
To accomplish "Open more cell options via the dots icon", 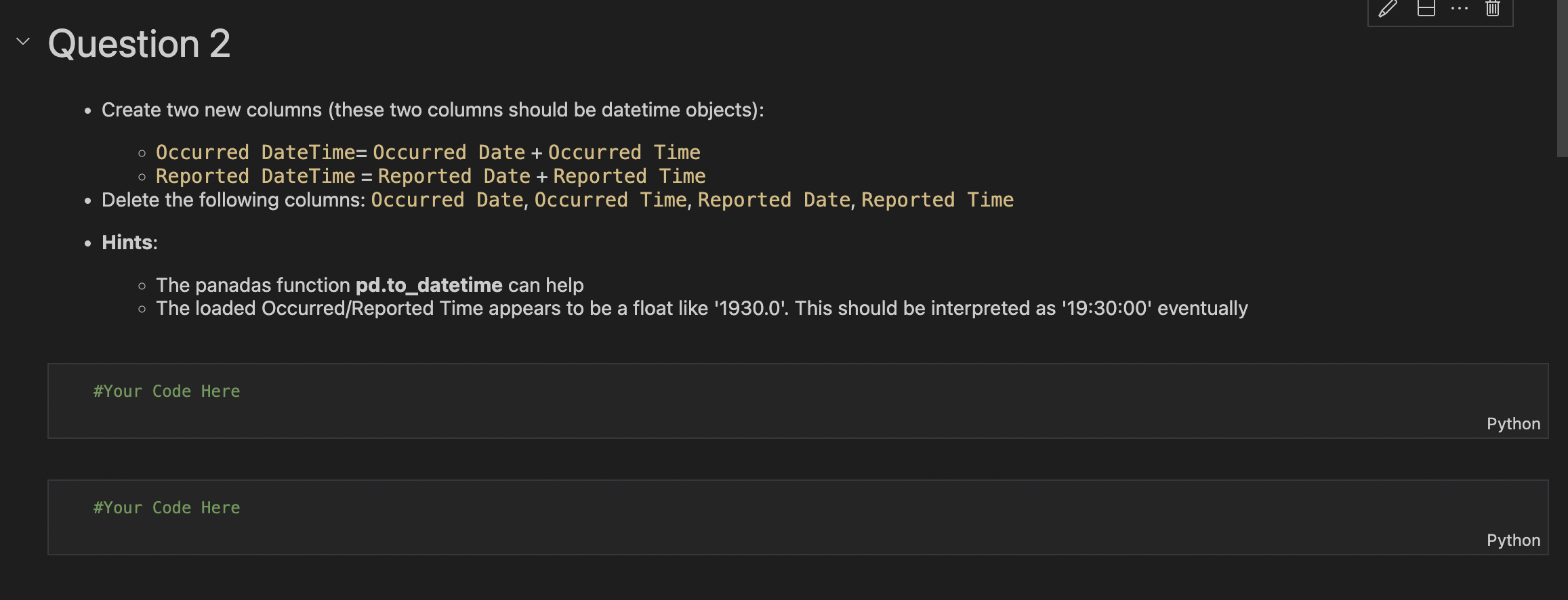I will click(x=1459, y=9).
